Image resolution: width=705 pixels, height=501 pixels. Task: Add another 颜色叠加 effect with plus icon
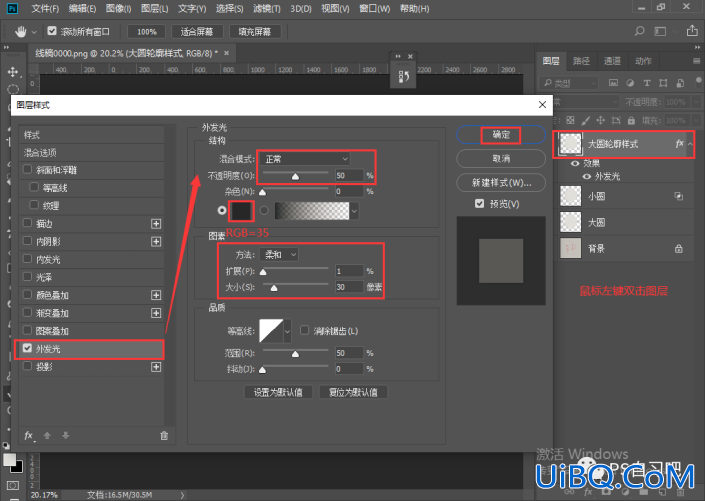156,295
